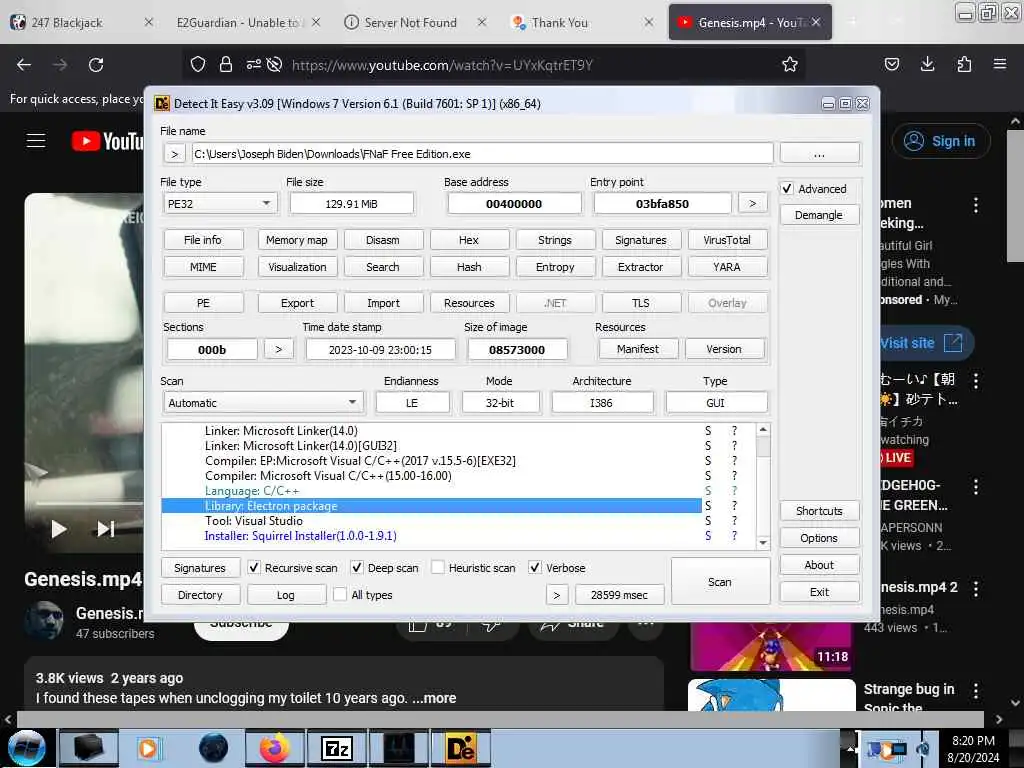Click the browse file ellipsis button
Viewport: 1024px width, 768px height.
coord(820,154)
